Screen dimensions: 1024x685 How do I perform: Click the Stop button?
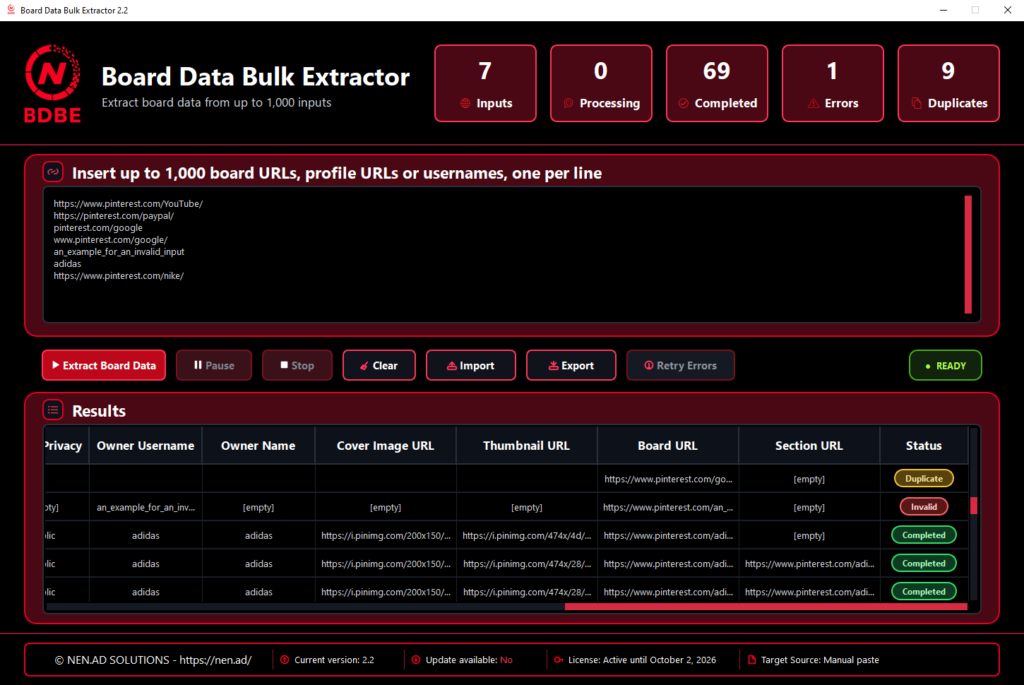tap(297, 365)
